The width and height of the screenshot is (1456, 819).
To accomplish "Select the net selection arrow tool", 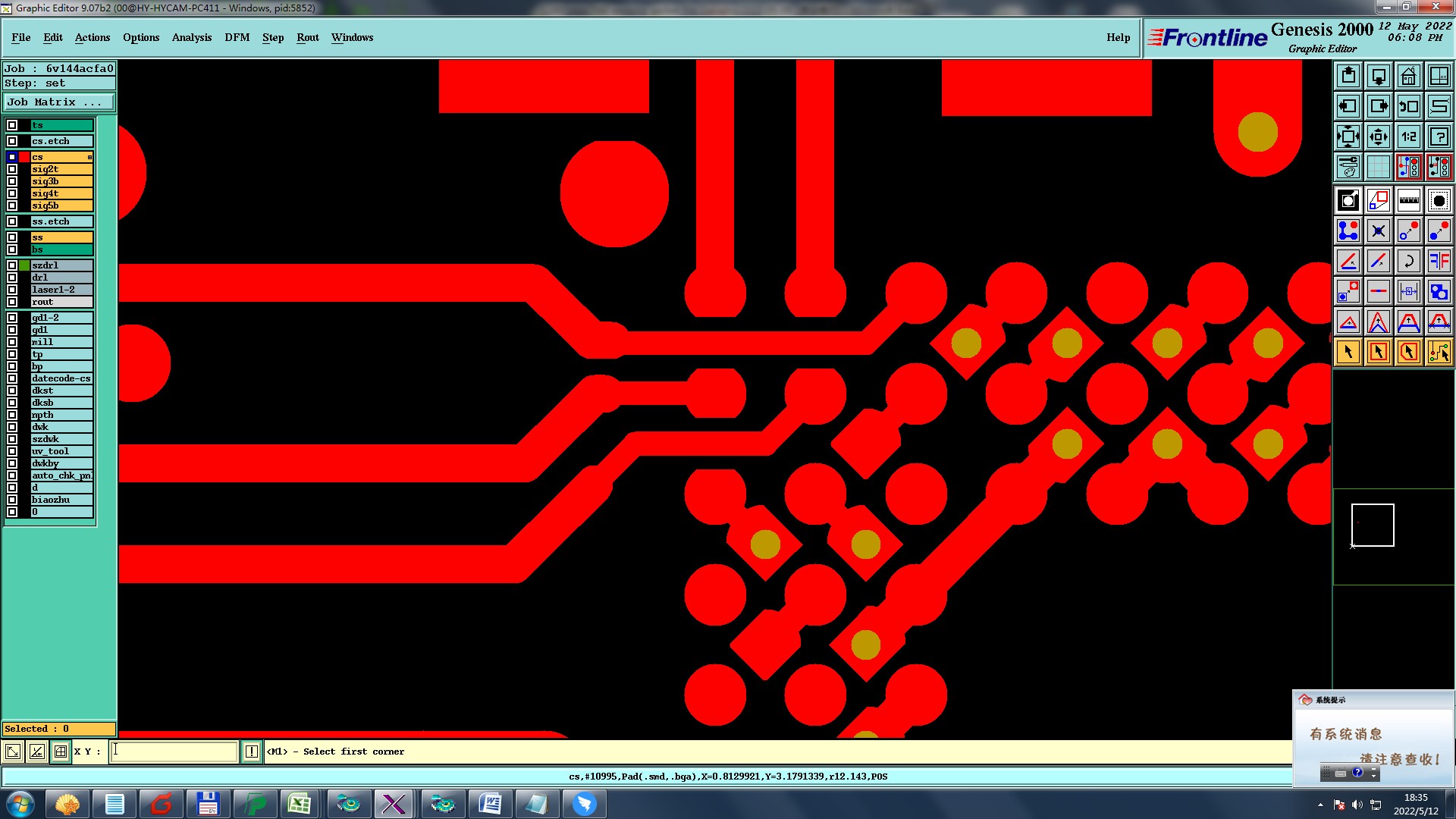I will (1439, 352).
